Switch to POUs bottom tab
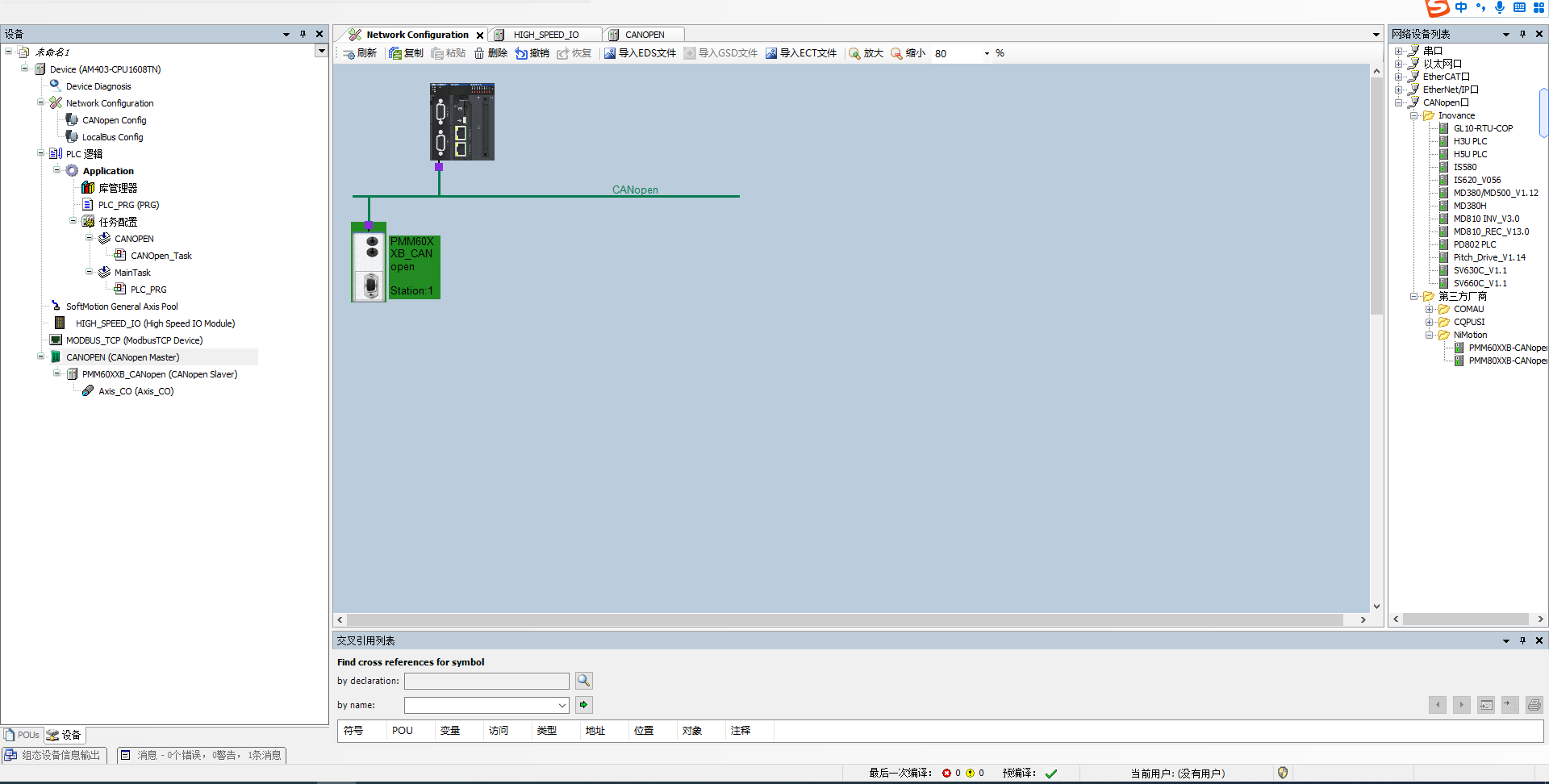 [23, 735]
